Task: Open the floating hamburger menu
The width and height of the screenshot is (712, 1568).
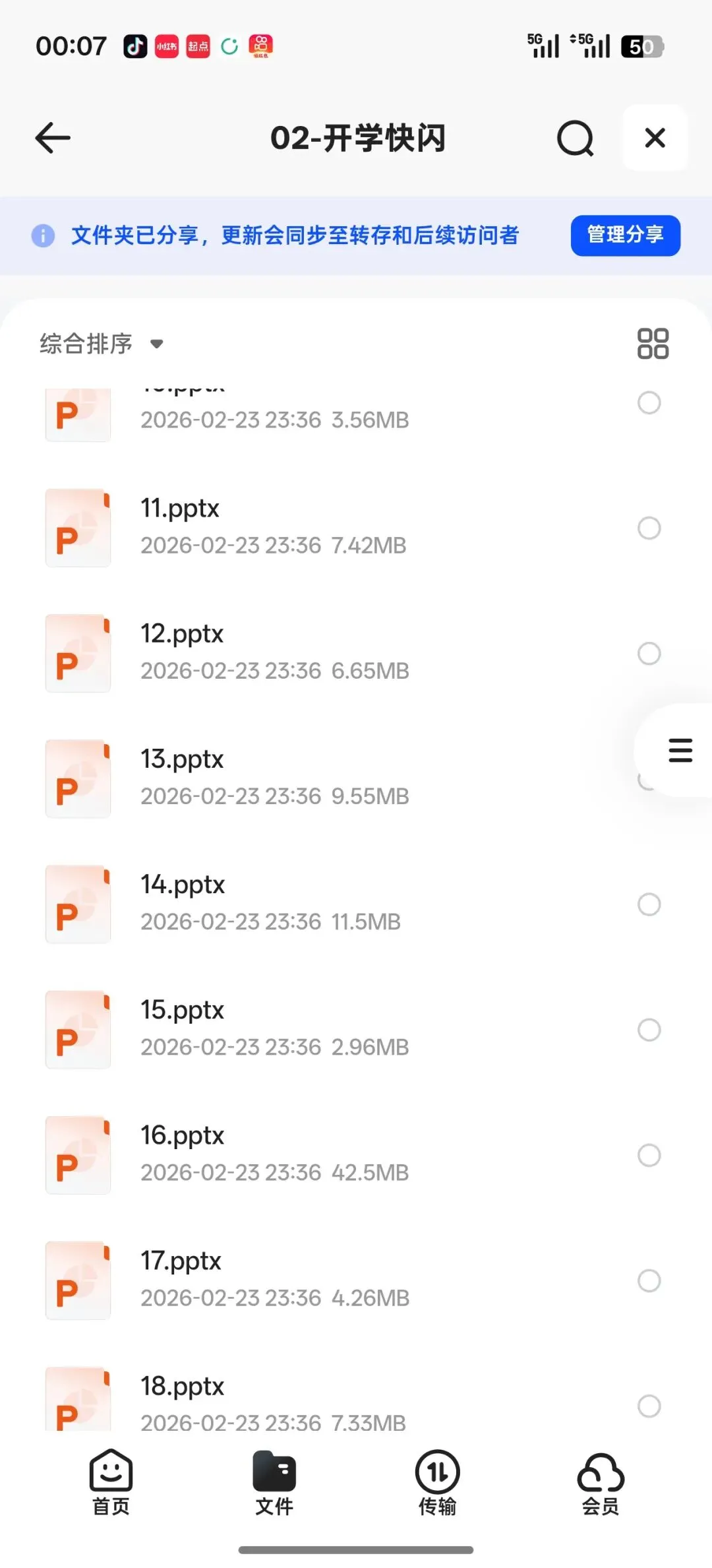Action: (x=680, y=751)
